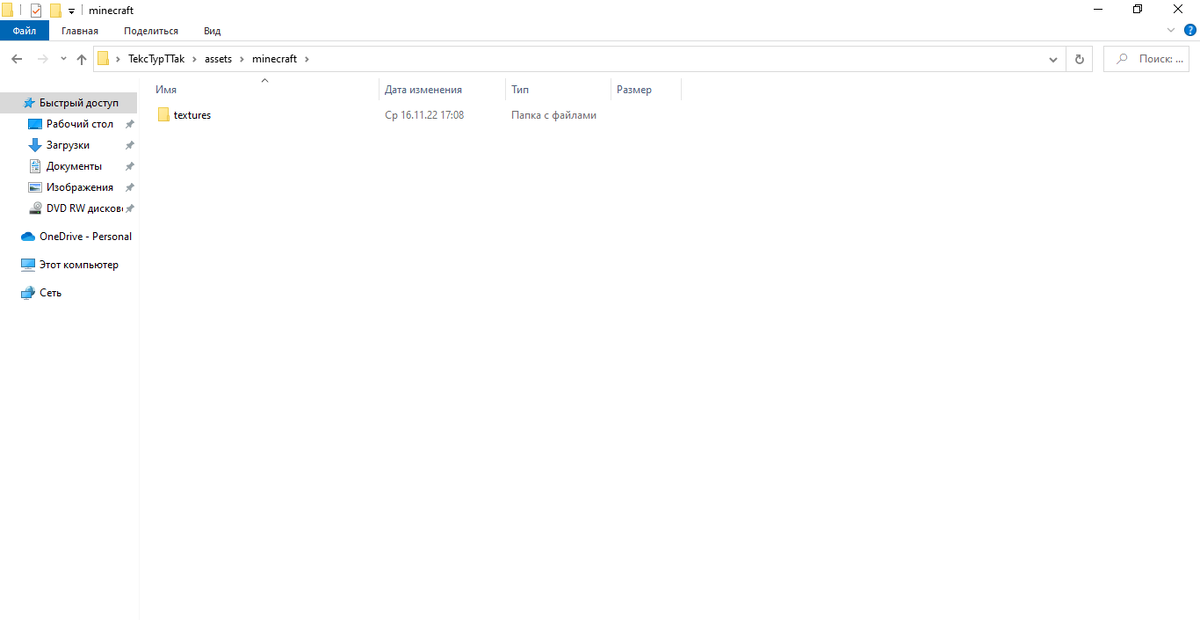
Task: Minimize the Explorer window
Action: pyautogui.click(x=1098, y=10)
